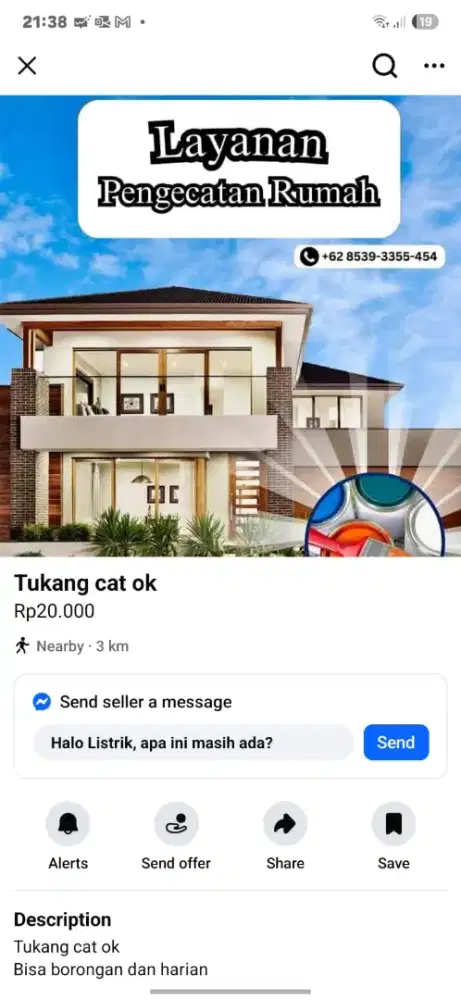This screenshot has width=461, height=1000.
Task: Tap the phone number +62 8539-3355-454 badge
Action: [x=370, y=256]
